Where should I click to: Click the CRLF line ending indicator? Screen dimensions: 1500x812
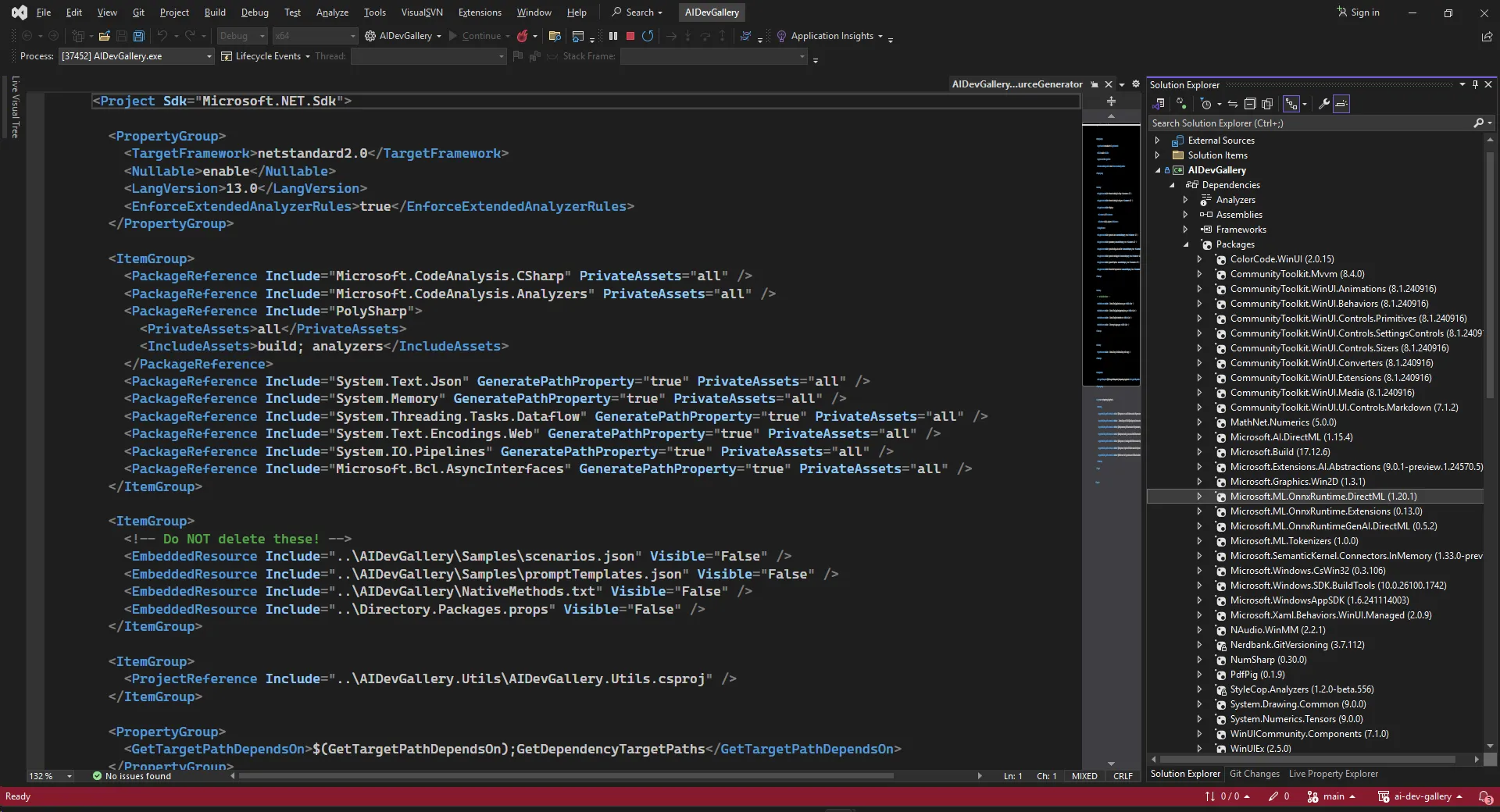[x=1123, y=777]
